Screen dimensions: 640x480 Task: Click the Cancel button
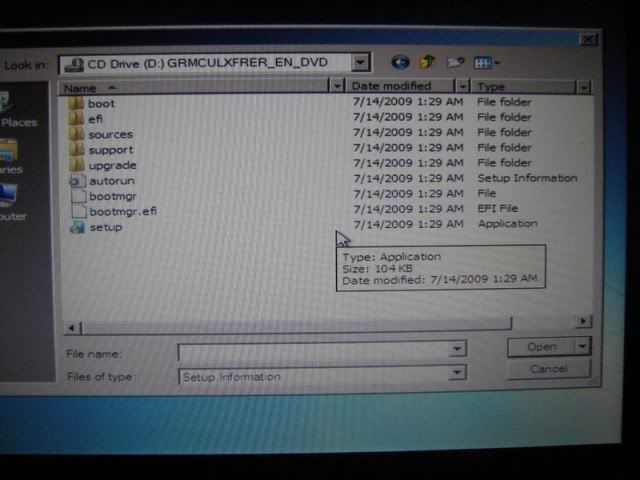548,369
